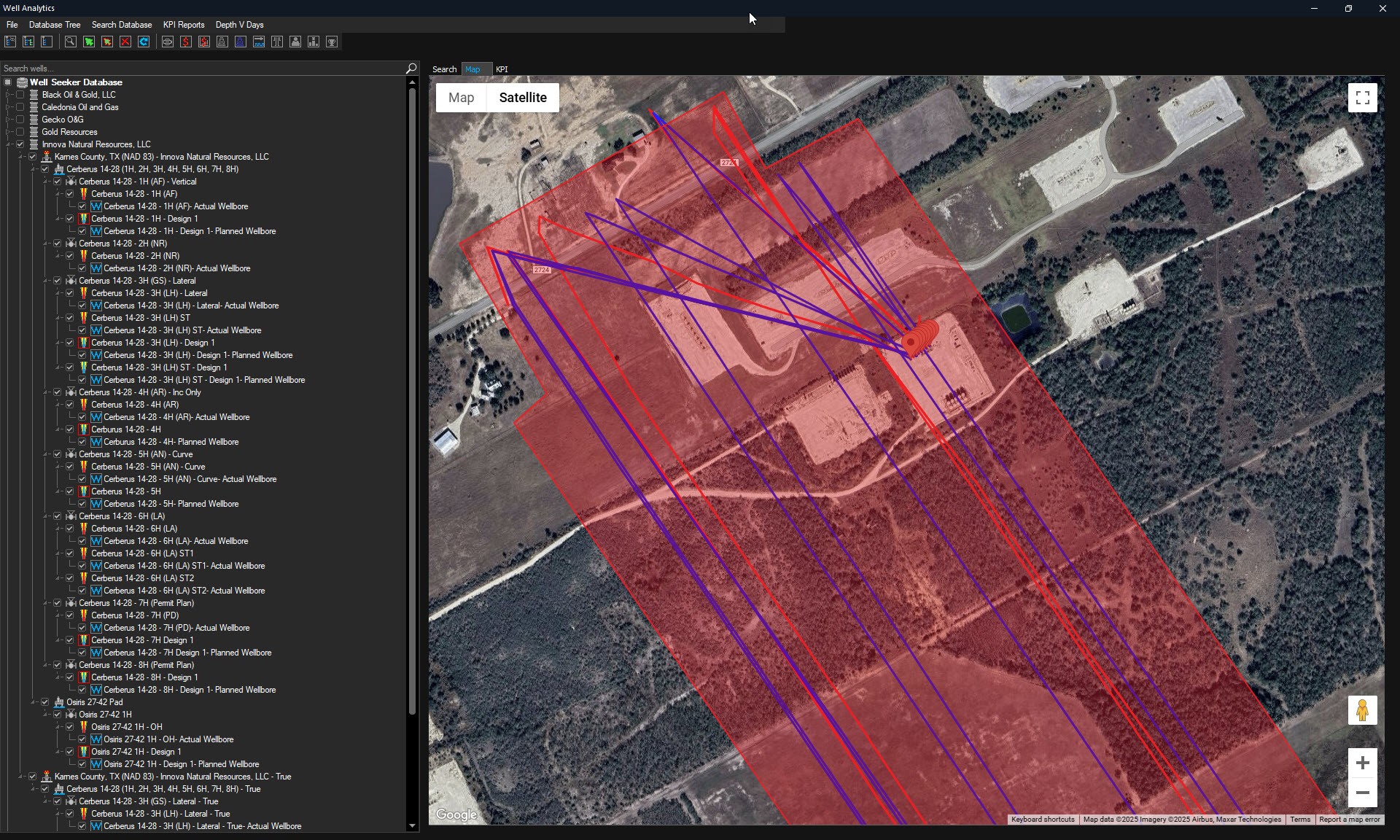Click the search wells magnifier icon
This screenshot has width=1400, height=840.
click(x=411, y=69)
